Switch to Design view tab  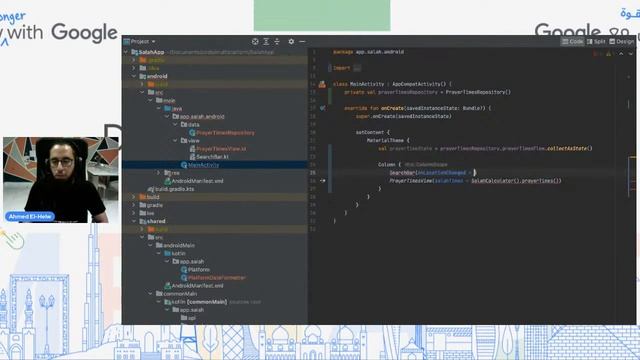click(x=622, y=41)
